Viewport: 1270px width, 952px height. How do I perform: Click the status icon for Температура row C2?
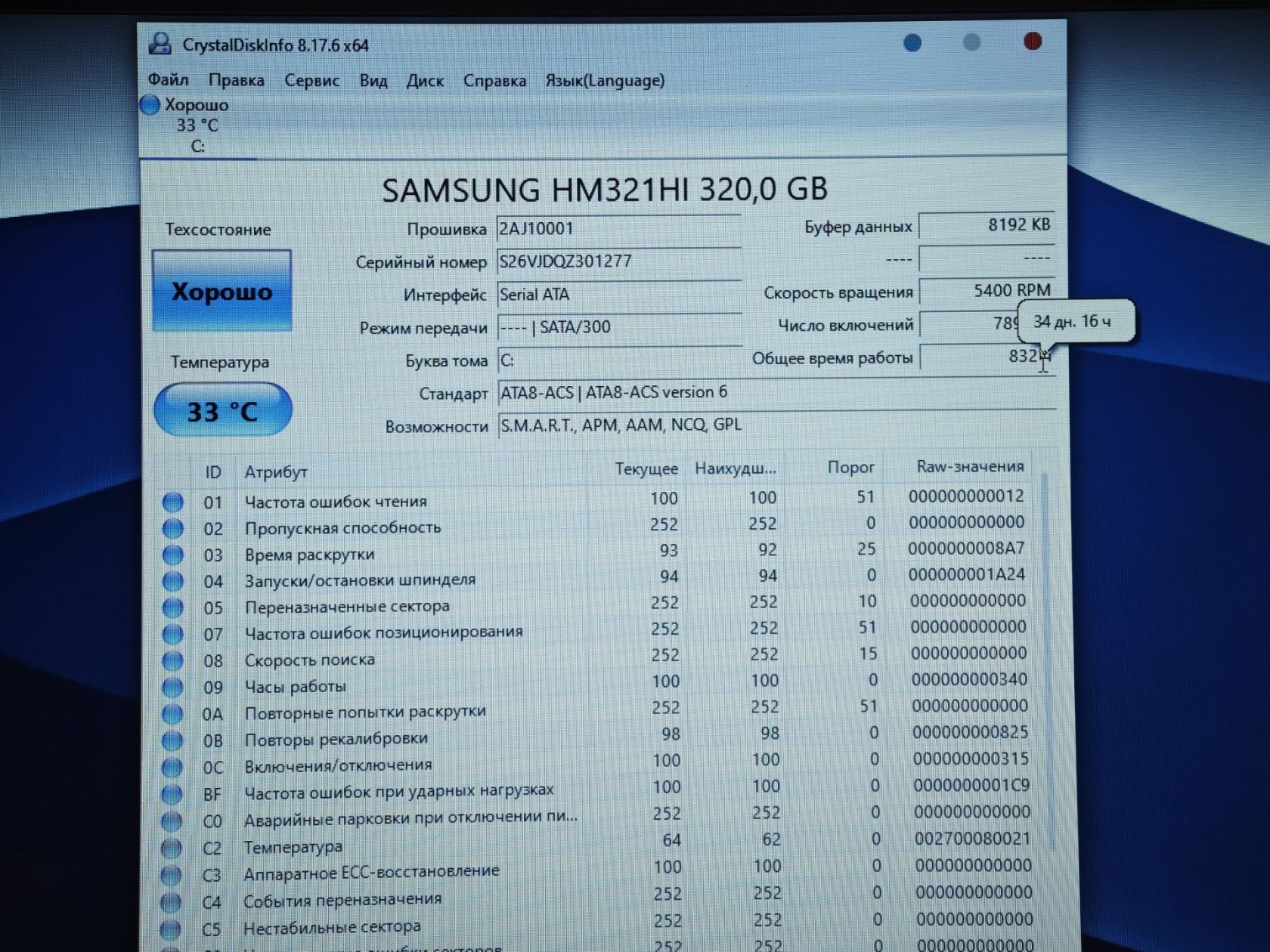(x=172, y=848)
